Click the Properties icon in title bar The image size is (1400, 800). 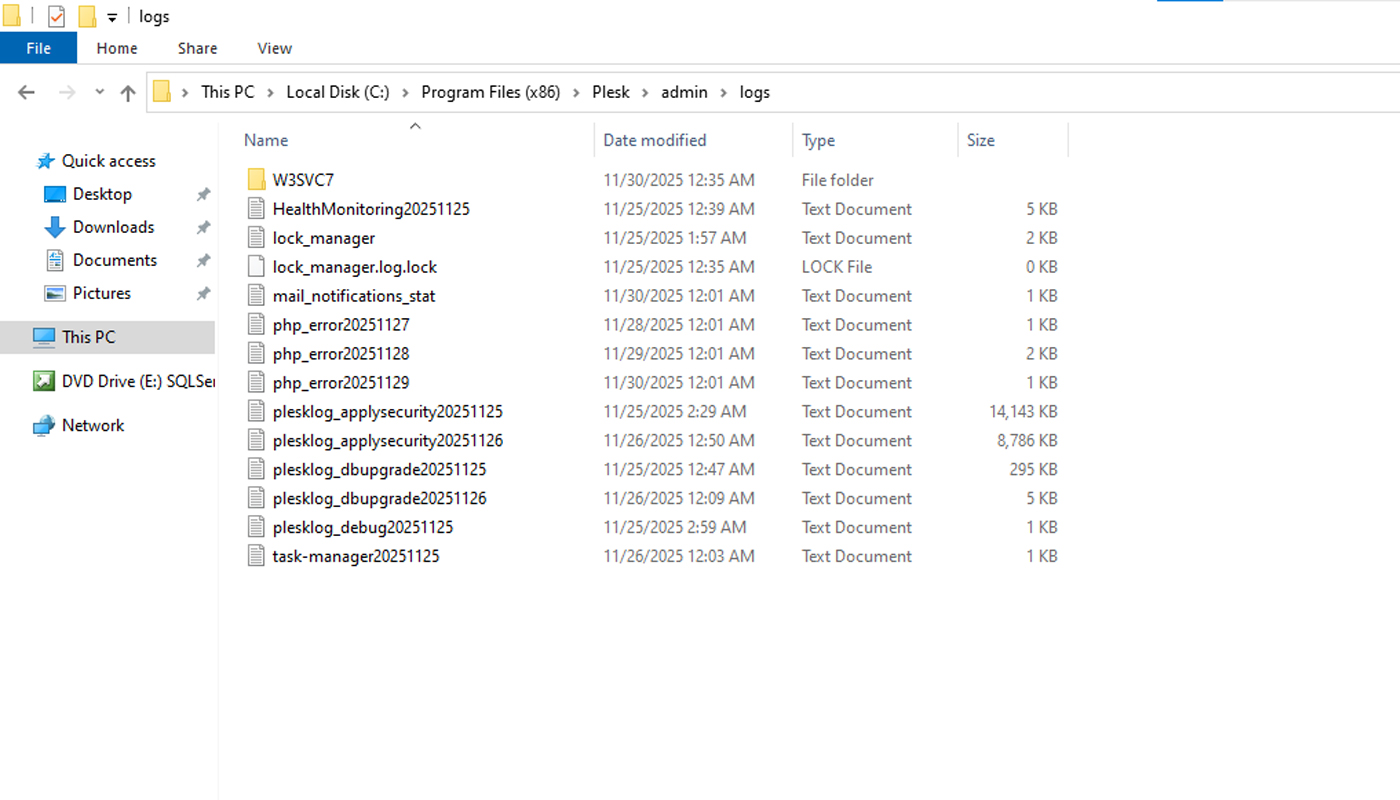click(56, 17)
